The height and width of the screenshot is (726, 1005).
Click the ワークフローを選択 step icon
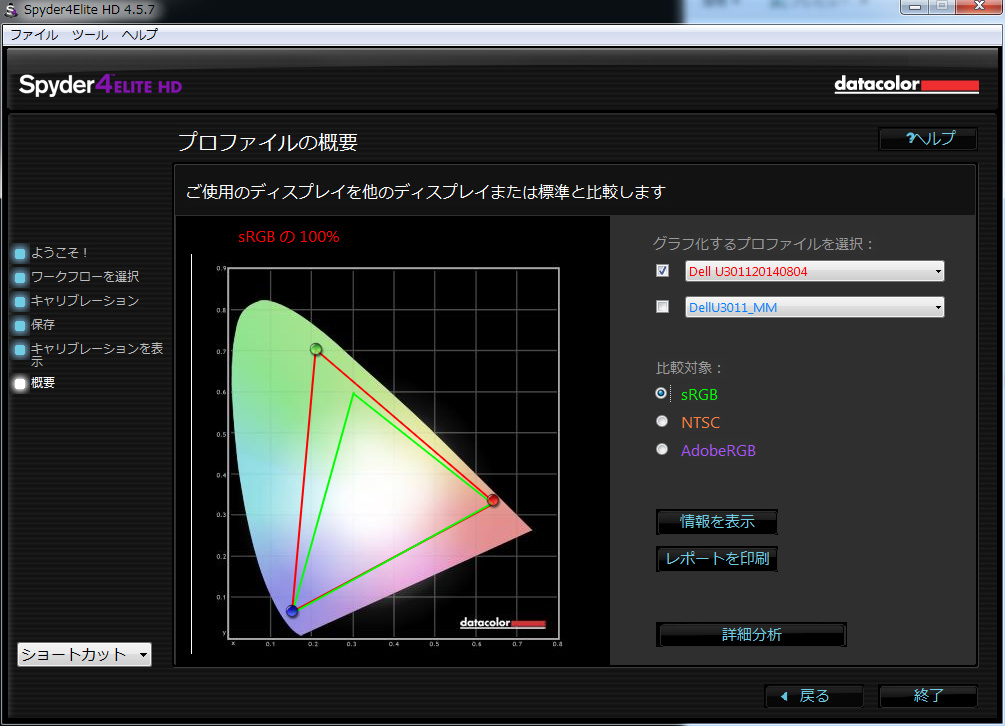pyautogui.click(x=22, y=277)
